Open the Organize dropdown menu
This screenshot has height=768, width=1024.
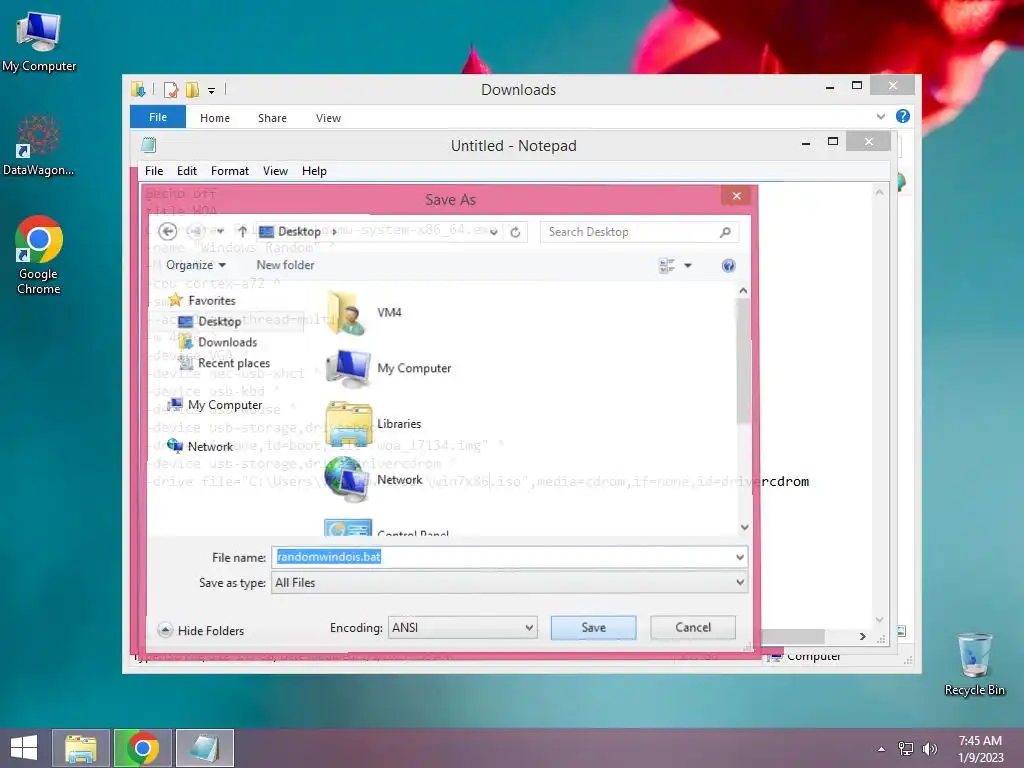tap(196, 265)
